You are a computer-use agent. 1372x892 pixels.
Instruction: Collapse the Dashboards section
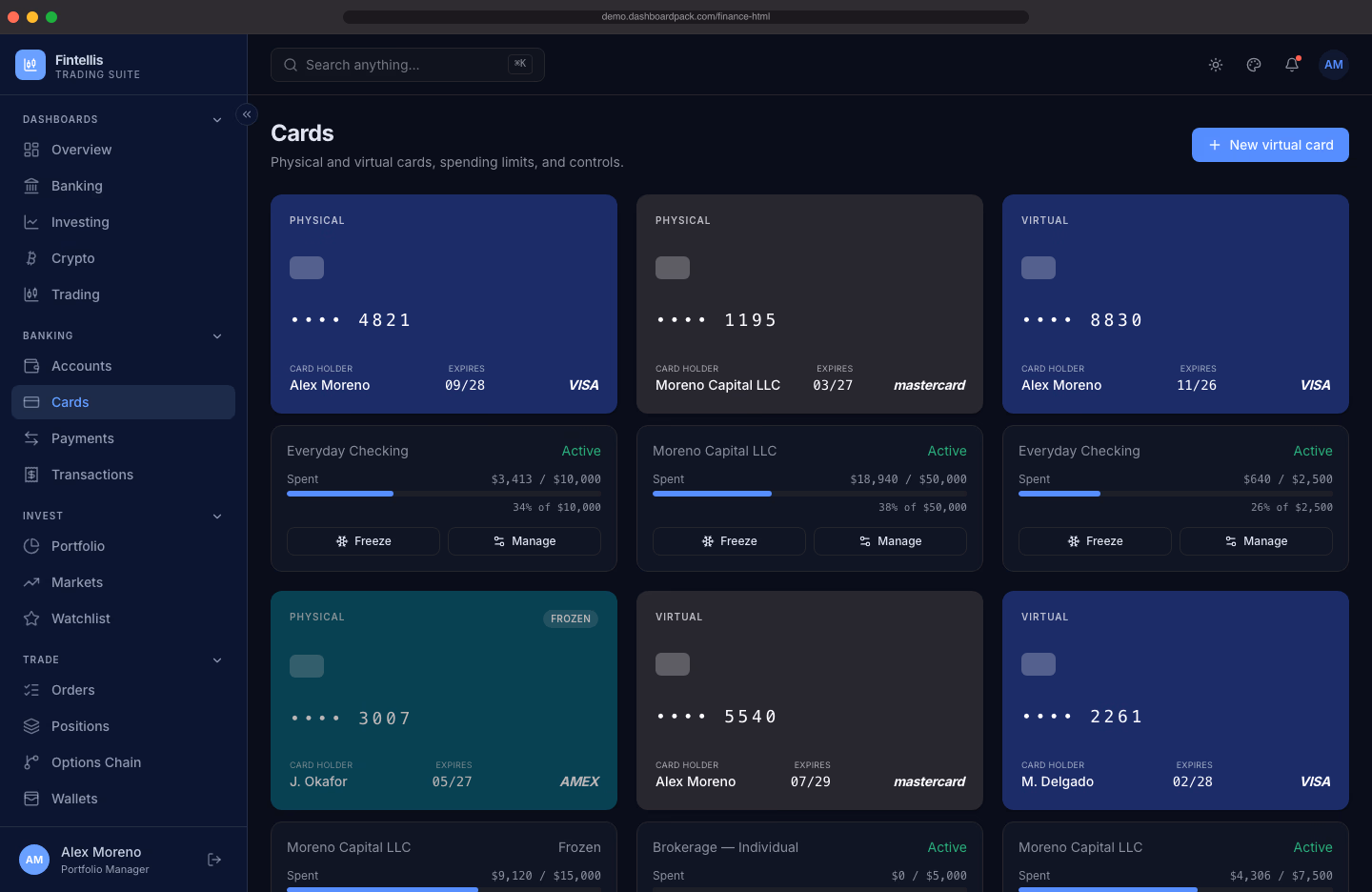pyautogui.click(x=217, y=120)
